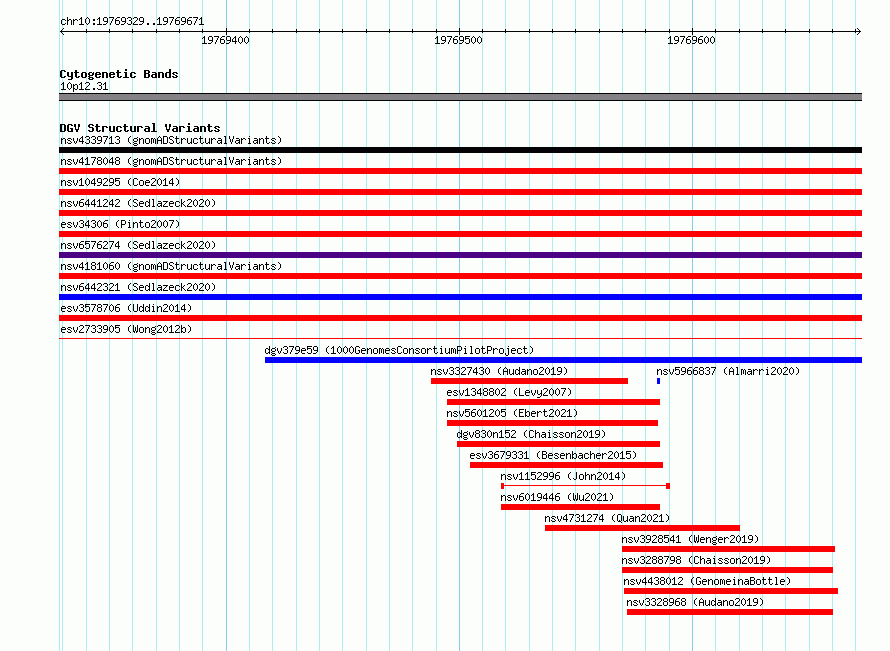Screen dimensions: 890x651
Task: Open esv3679331 (Besenbacher2015) label
Action: coord(553,455)
